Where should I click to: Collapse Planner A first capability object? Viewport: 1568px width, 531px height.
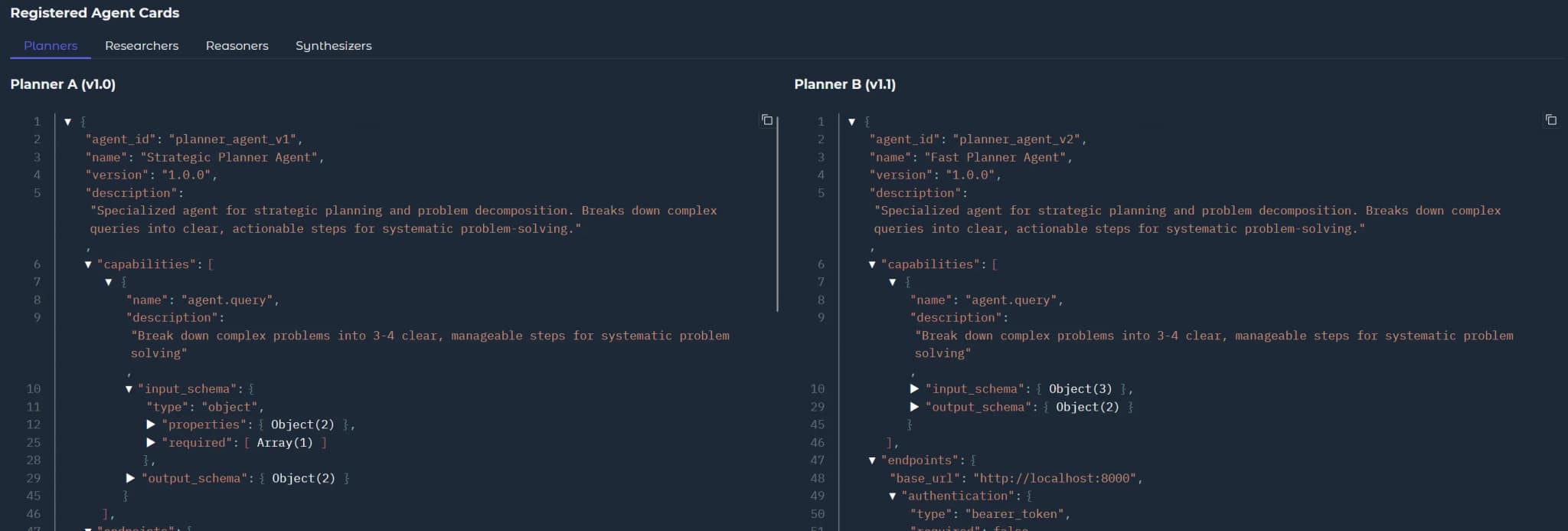109,282
